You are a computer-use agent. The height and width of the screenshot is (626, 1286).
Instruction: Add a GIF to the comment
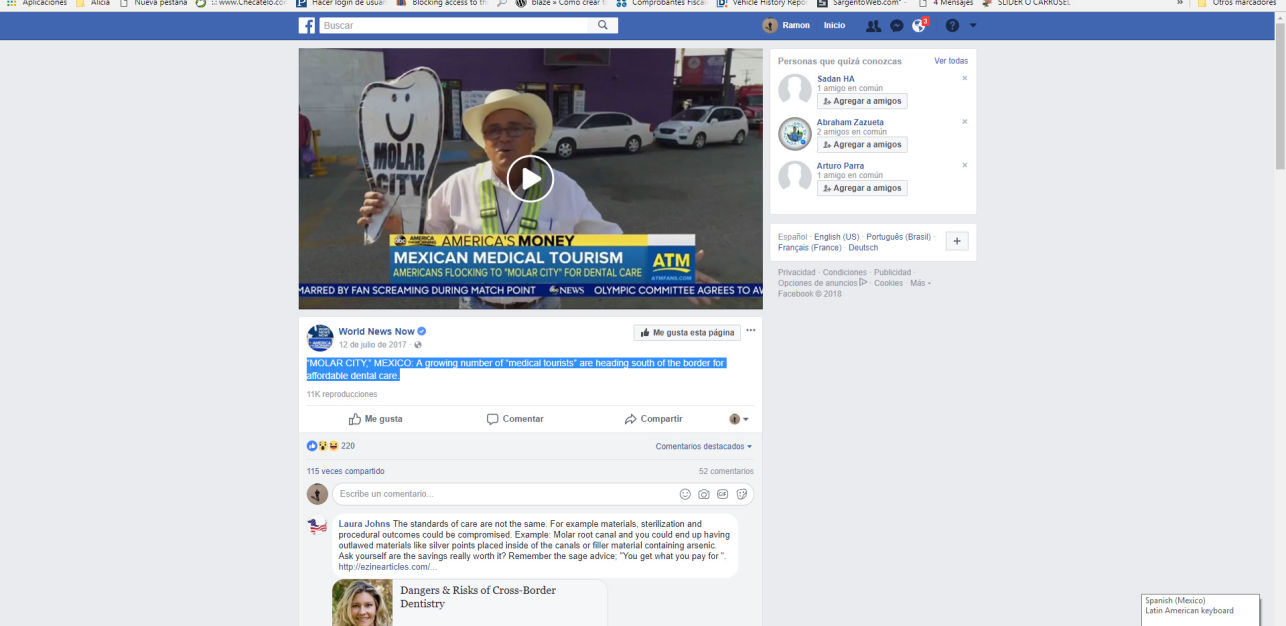pos(722,494)
